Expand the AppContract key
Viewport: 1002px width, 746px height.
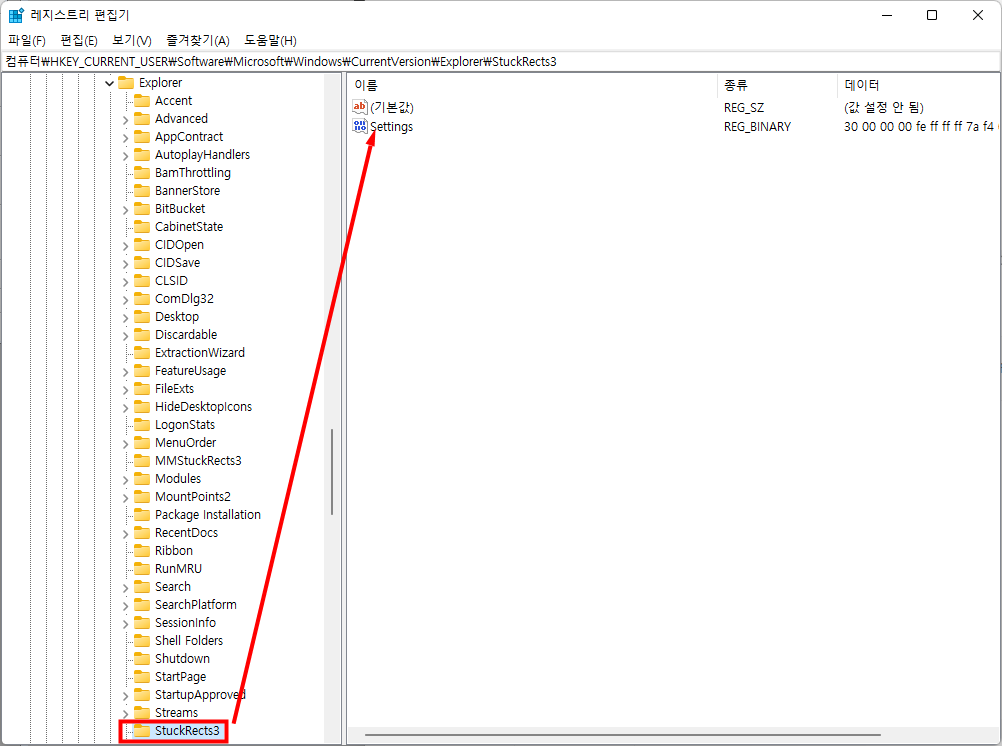click(125, 137)
